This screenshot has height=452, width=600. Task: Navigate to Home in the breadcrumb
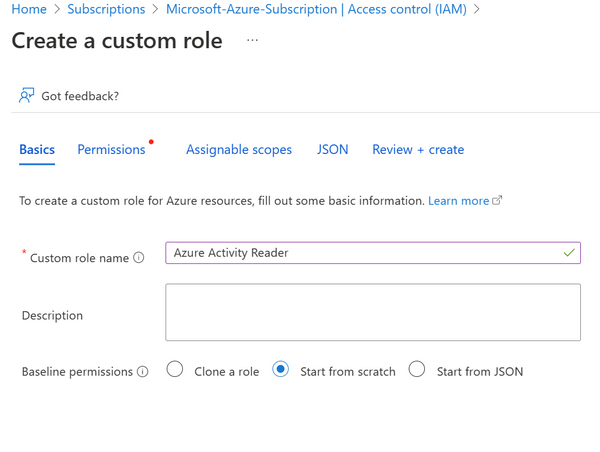click(x=28, y=9)
